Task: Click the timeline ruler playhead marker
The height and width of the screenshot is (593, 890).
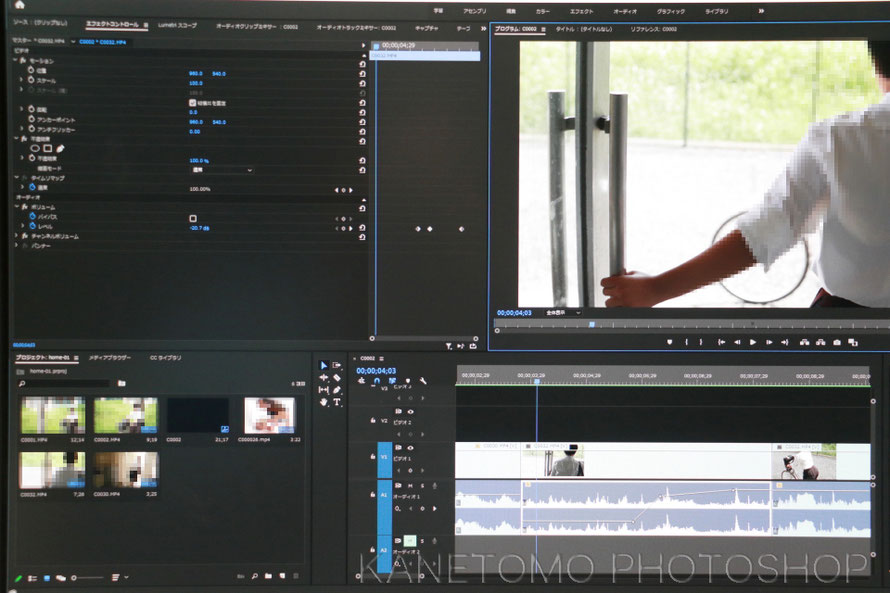Action: (x=537, y=382)
